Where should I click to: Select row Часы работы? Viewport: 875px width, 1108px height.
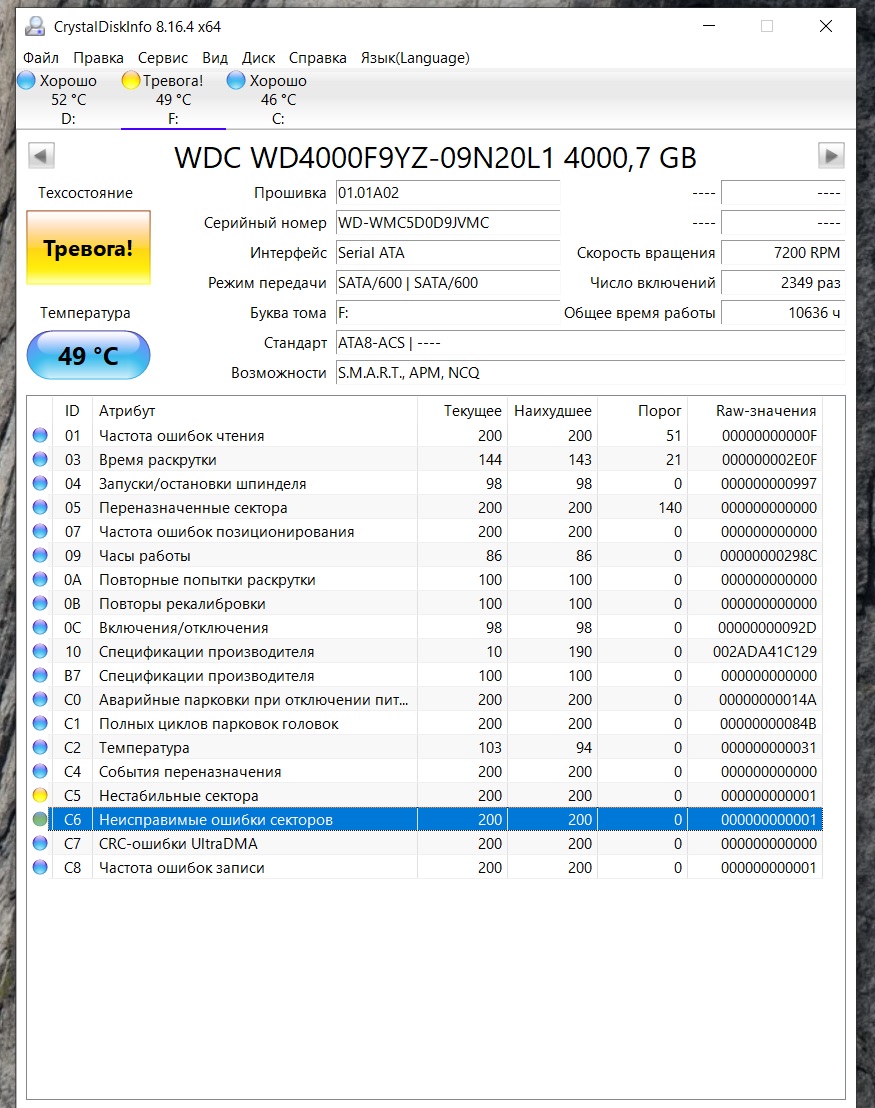click(x=426, y=555)
